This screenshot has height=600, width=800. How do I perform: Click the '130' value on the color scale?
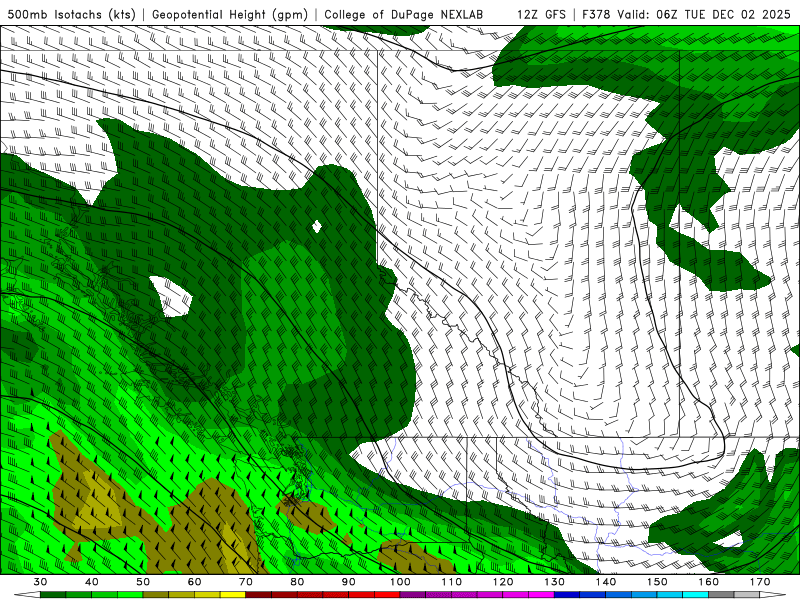[x=554, y=582]
